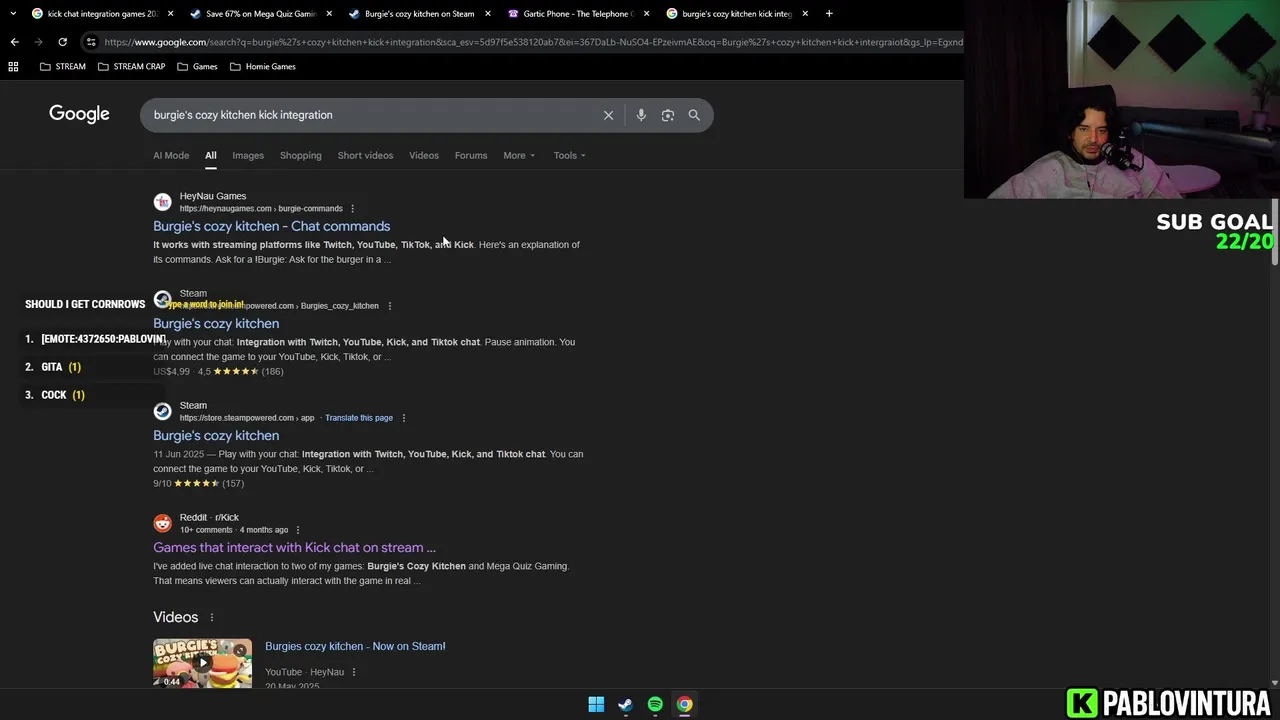1280x720 pixels.
Task: Click the HeyNau Games favicon
Action: click(162, 202)
